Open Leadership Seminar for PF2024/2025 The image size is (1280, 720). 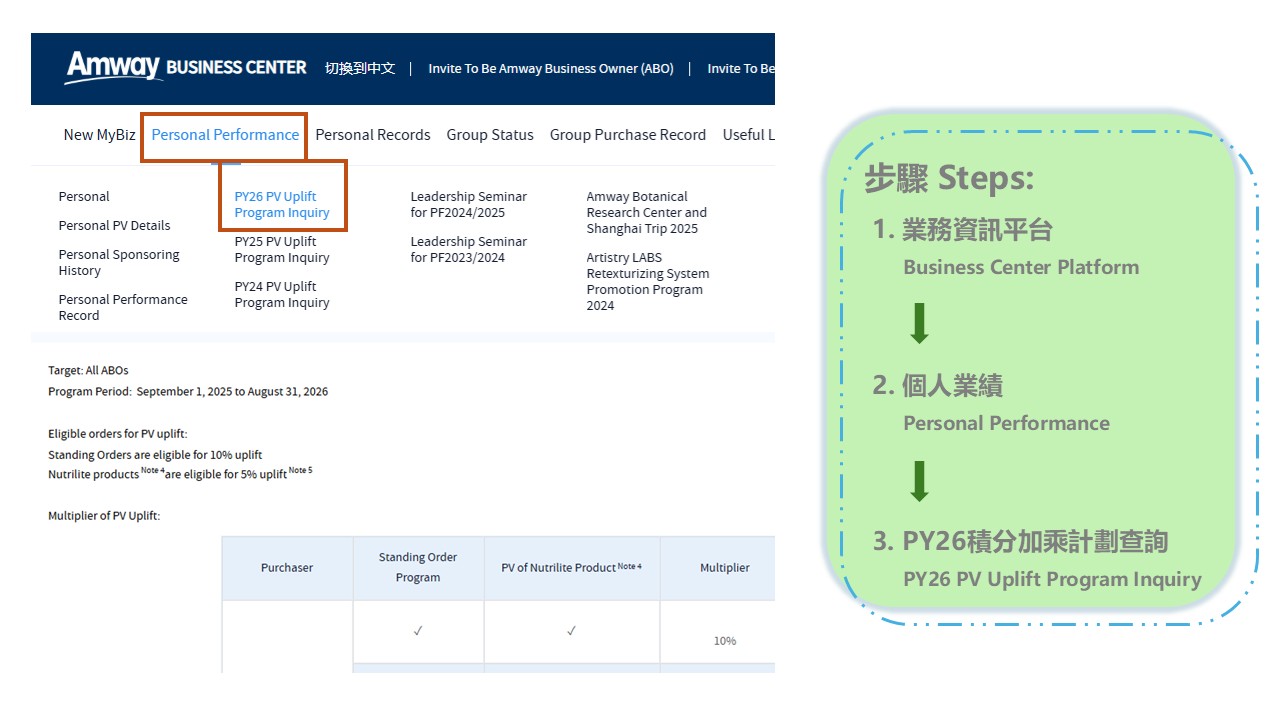coord(468,205)
